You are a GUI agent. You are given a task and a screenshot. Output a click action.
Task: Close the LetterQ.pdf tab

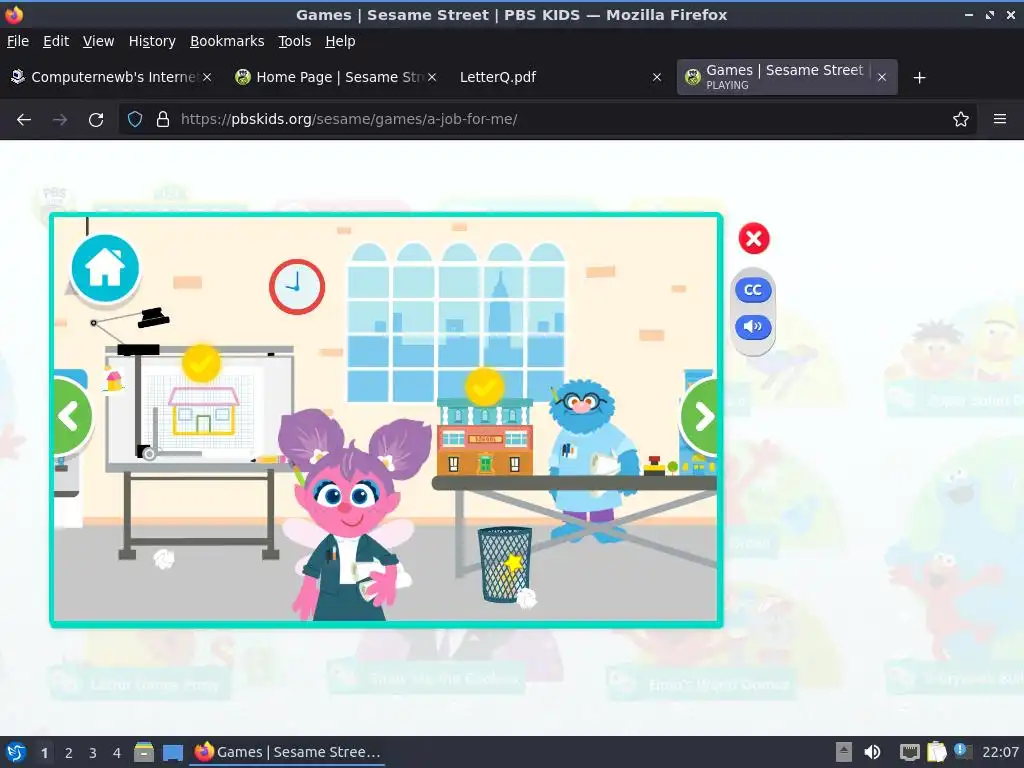pyautogui.click(x=657, y=77)
